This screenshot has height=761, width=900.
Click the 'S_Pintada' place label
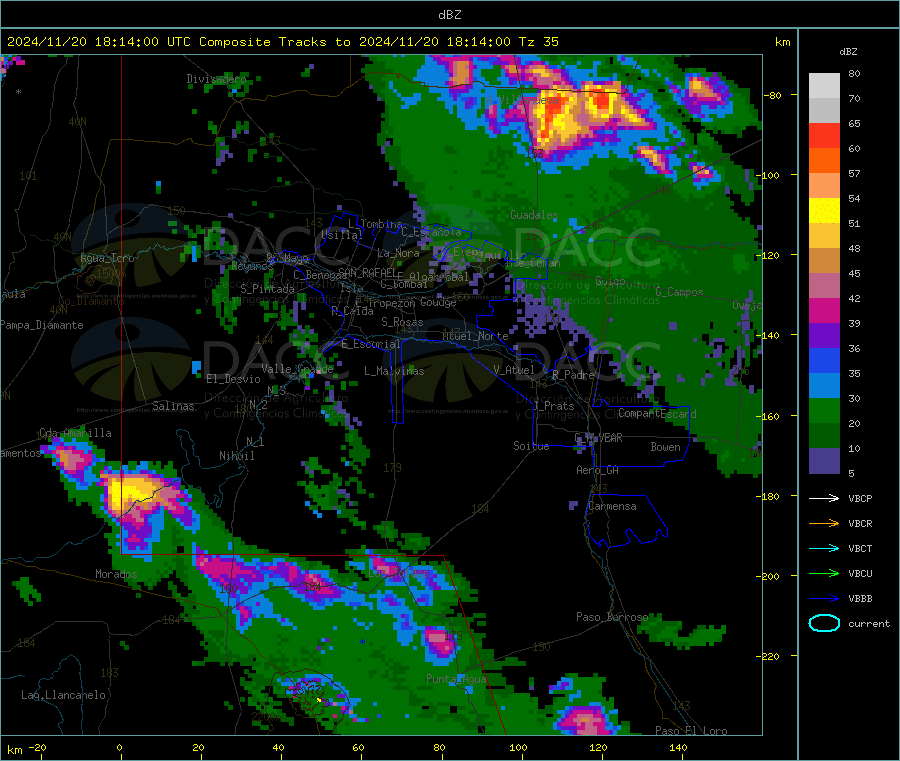point(267,289)
